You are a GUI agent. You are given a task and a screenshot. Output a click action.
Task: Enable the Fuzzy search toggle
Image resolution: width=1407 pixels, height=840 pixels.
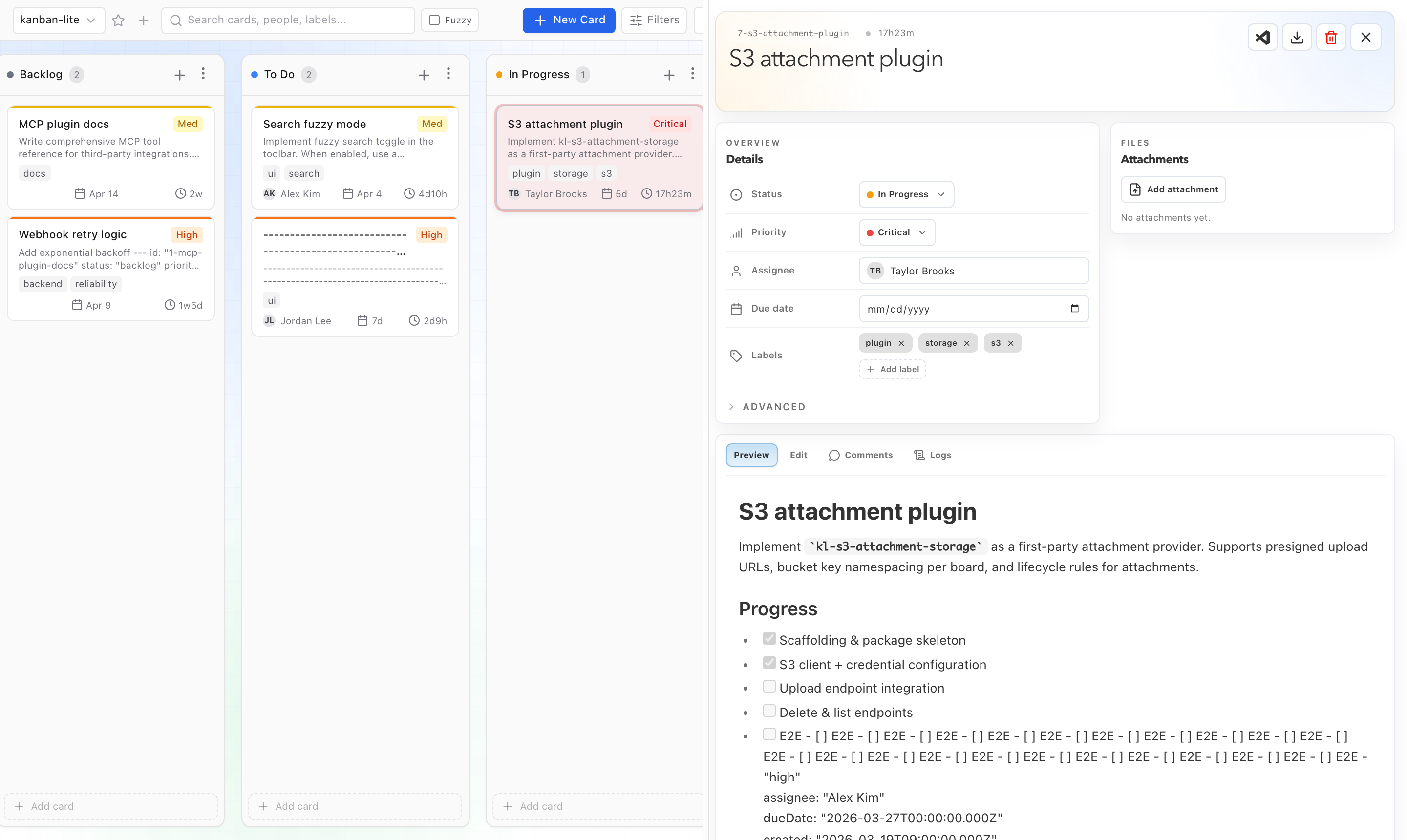(434, 20)
